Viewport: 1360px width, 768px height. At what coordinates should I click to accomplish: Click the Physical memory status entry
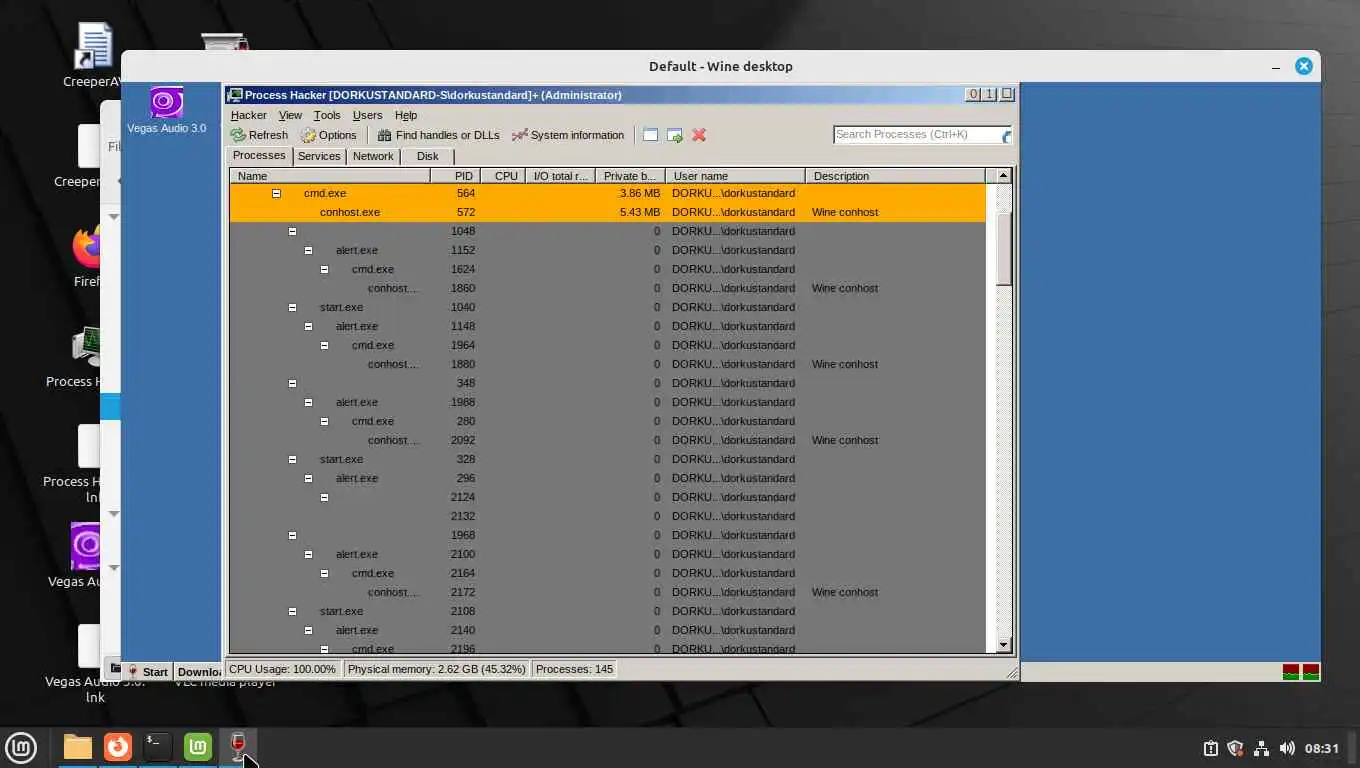coord(436,669)
